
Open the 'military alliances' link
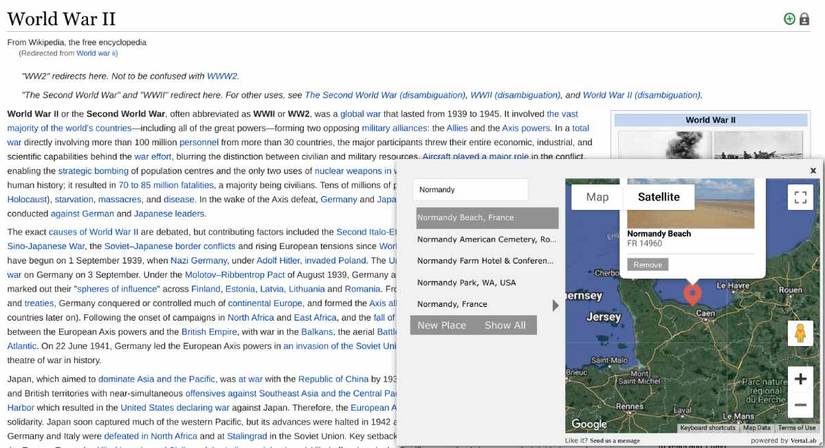click(x=395, y=128)
